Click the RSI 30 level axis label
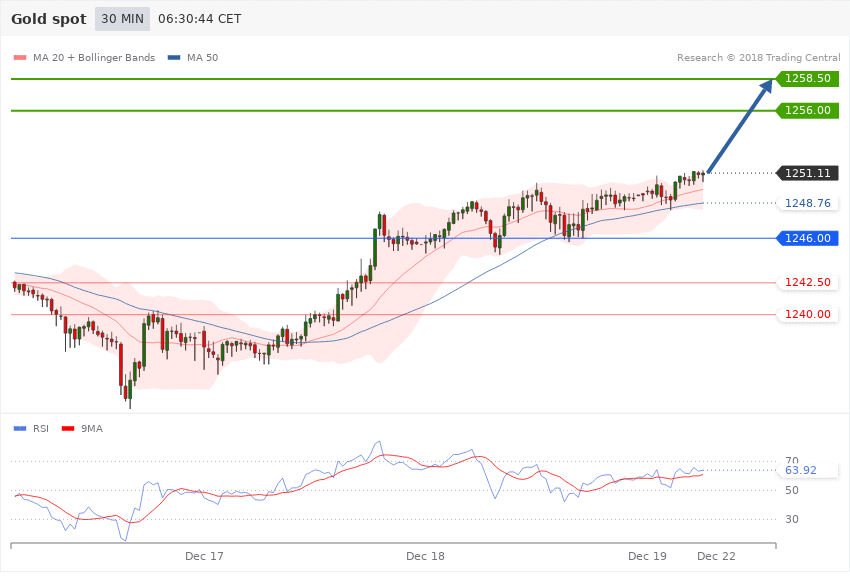850x576 pixels. coord(792,519)
